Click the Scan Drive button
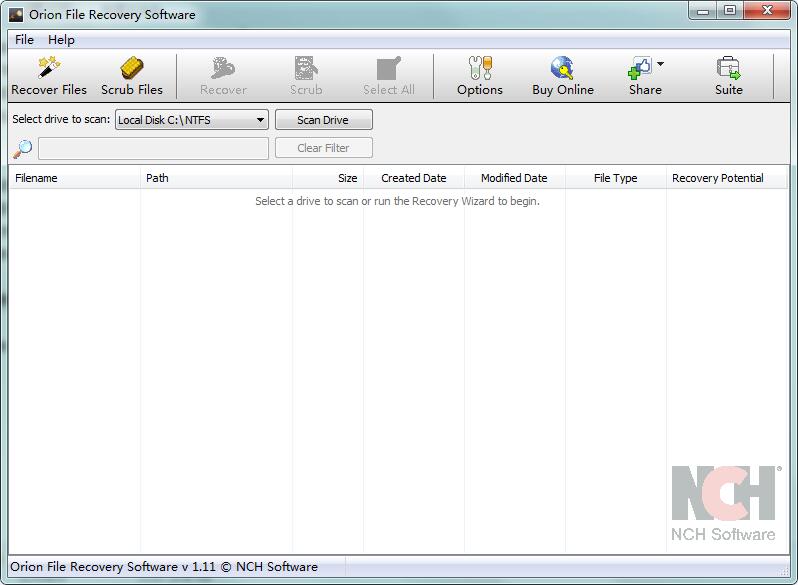 coord(323,120)
